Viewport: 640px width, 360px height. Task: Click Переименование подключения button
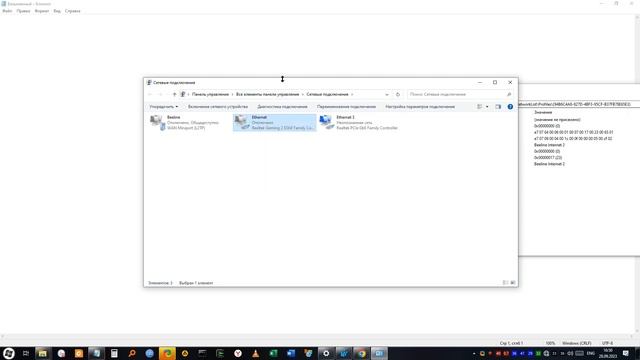[x=346, y=107]
